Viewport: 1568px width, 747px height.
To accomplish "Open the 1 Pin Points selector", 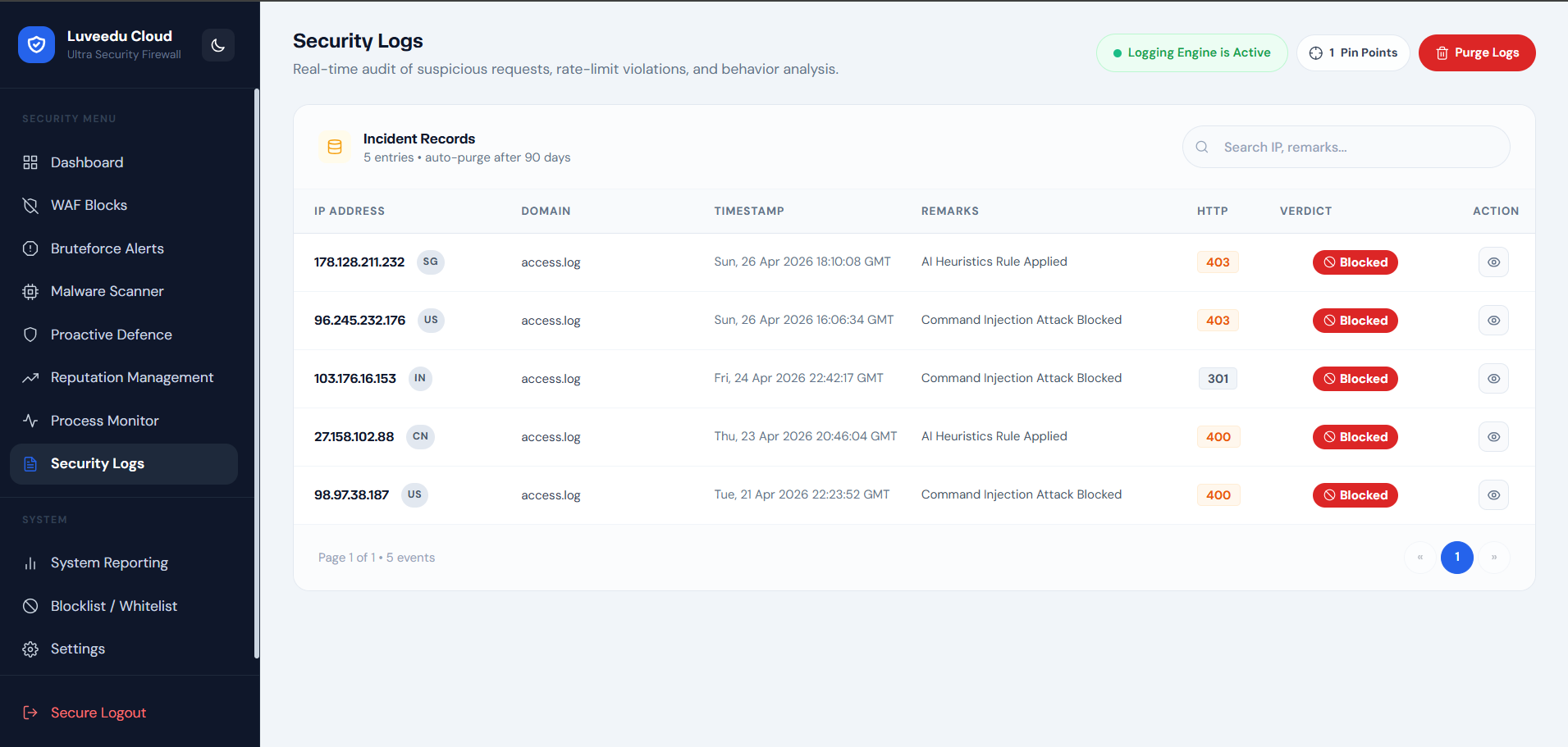I will pos(1353,52).
